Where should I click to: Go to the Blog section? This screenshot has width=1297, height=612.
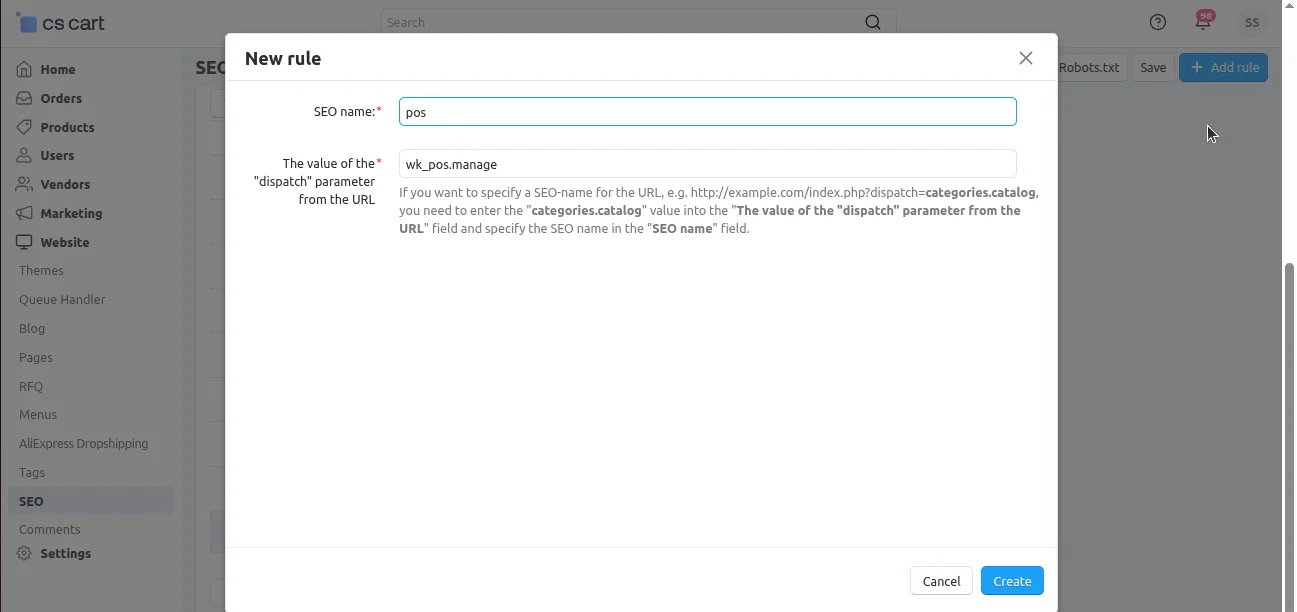coord(32,329)
